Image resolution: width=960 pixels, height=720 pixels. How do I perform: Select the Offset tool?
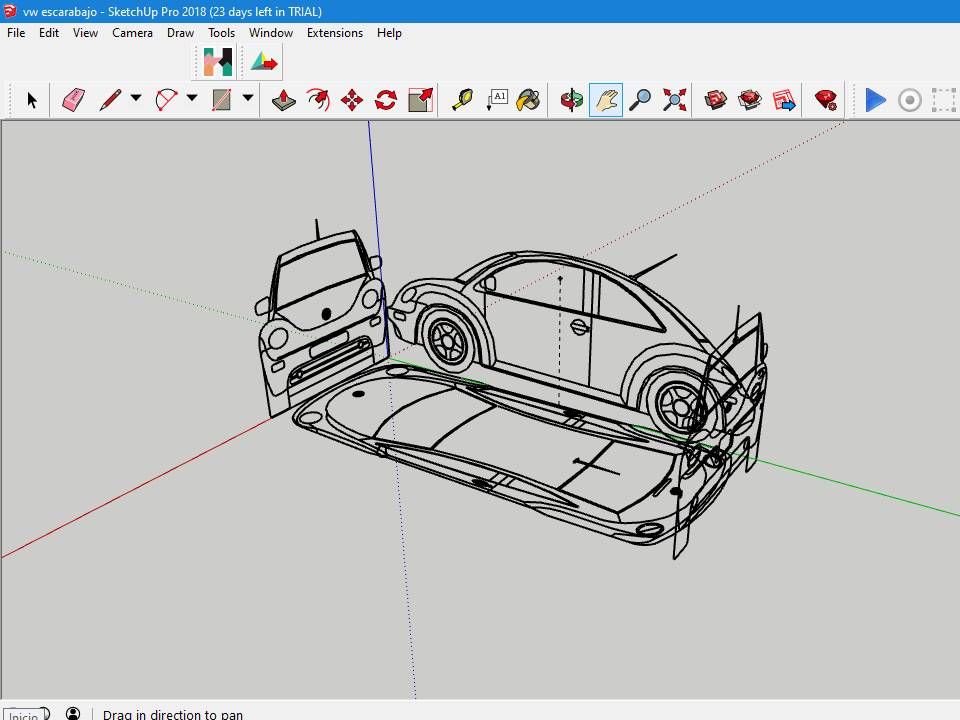[318, 100]
